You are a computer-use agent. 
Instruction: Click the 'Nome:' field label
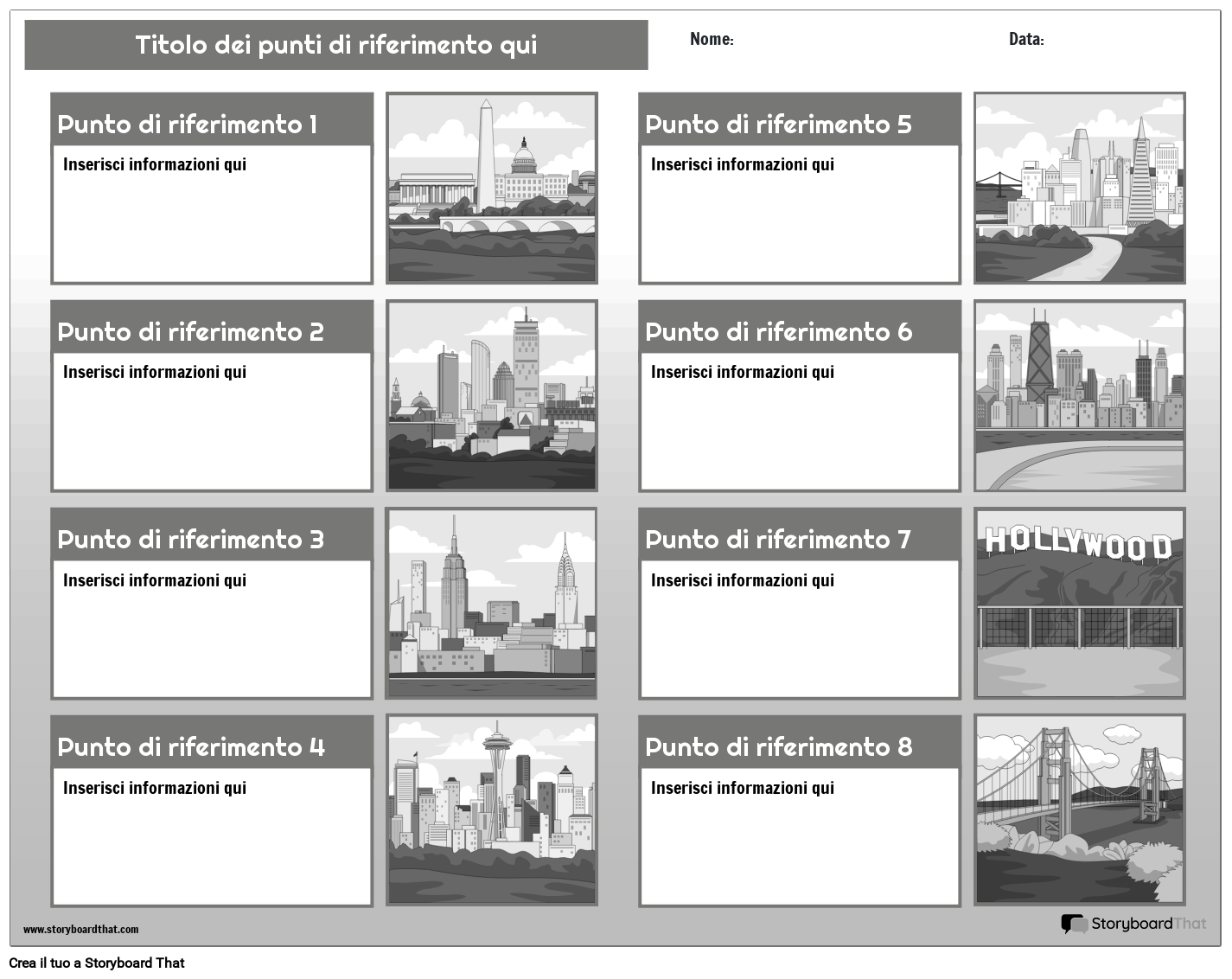tap(712, 39)
